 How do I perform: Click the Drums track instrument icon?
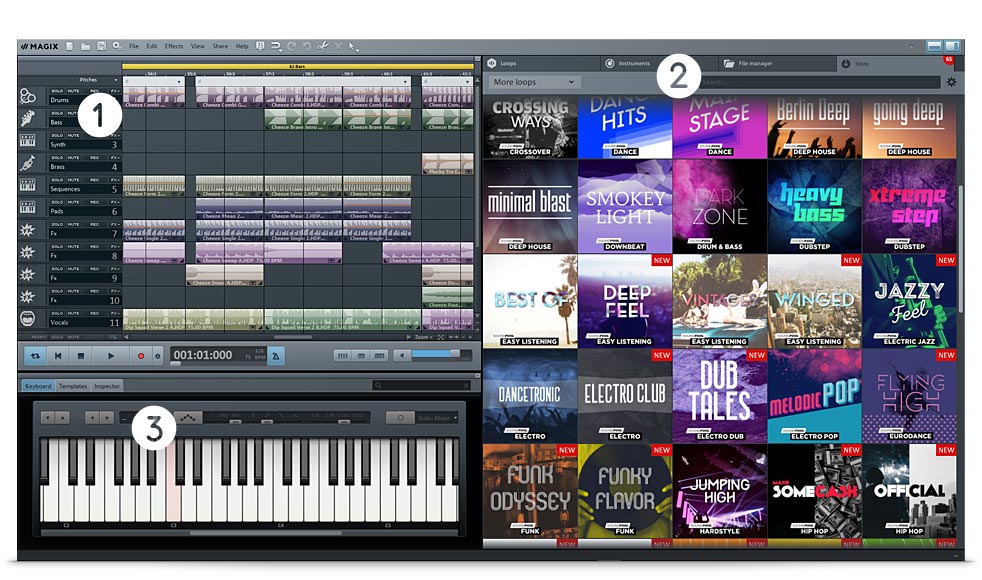27,97
